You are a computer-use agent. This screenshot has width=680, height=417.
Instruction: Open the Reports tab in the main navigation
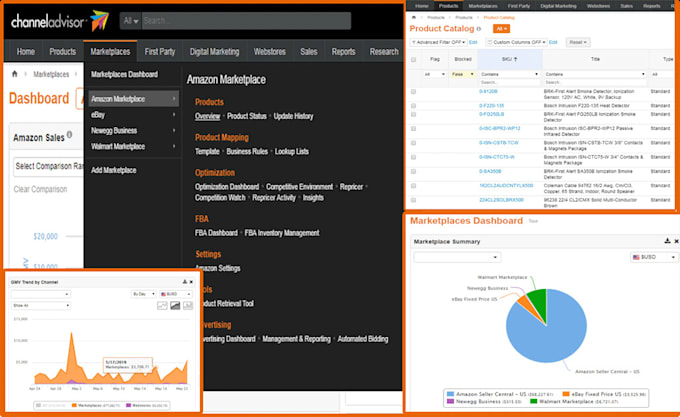pyautogui.click(x=343, y=52)
